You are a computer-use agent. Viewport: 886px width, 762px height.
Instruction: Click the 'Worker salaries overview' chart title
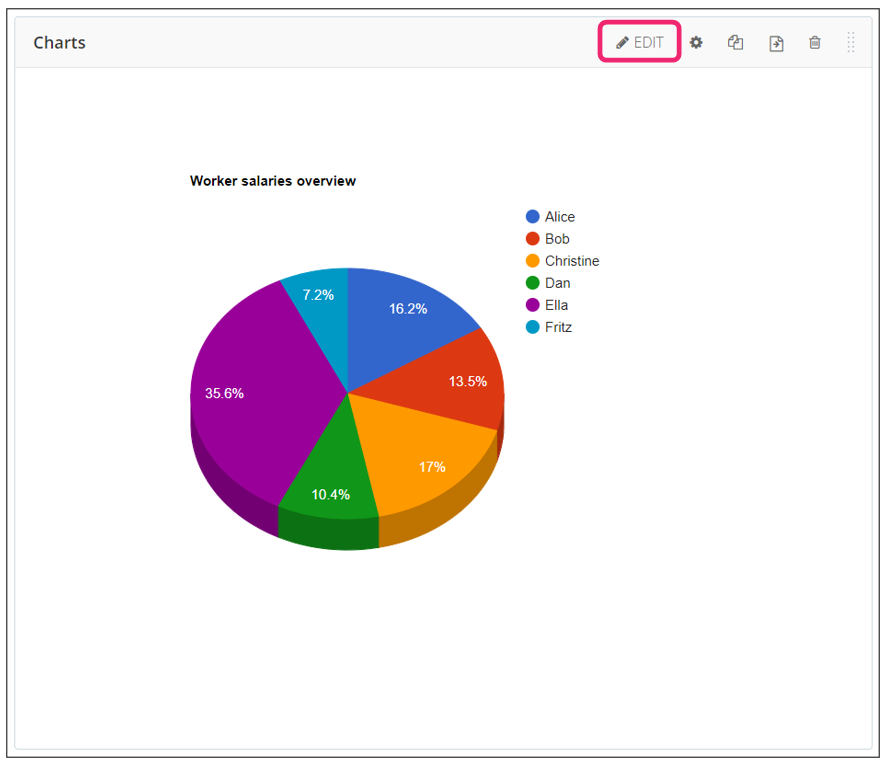coord(273,181)
